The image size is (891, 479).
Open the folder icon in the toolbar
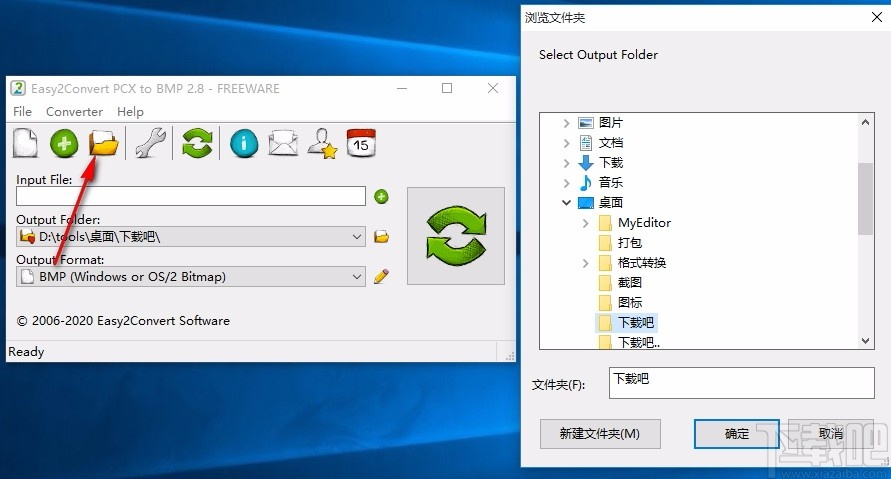point(103,143)
